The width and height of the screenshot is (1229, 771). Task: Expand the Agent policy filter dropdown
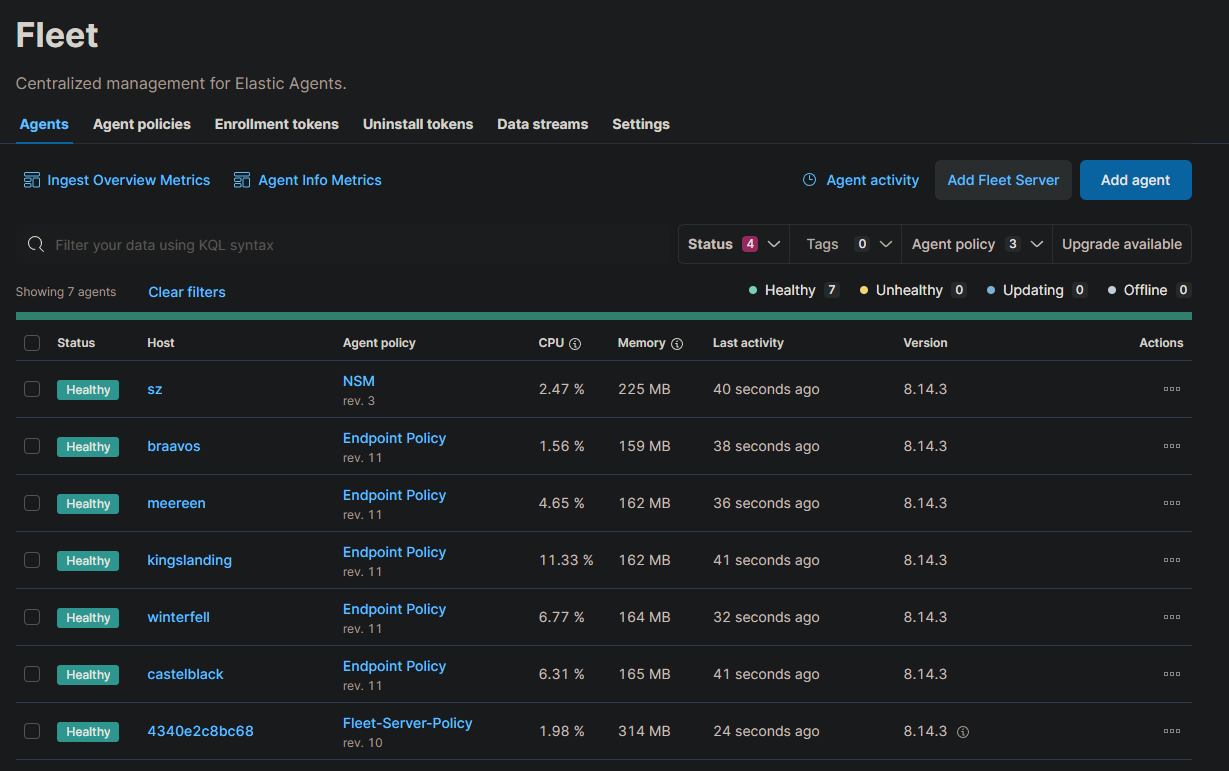(976, 244)
